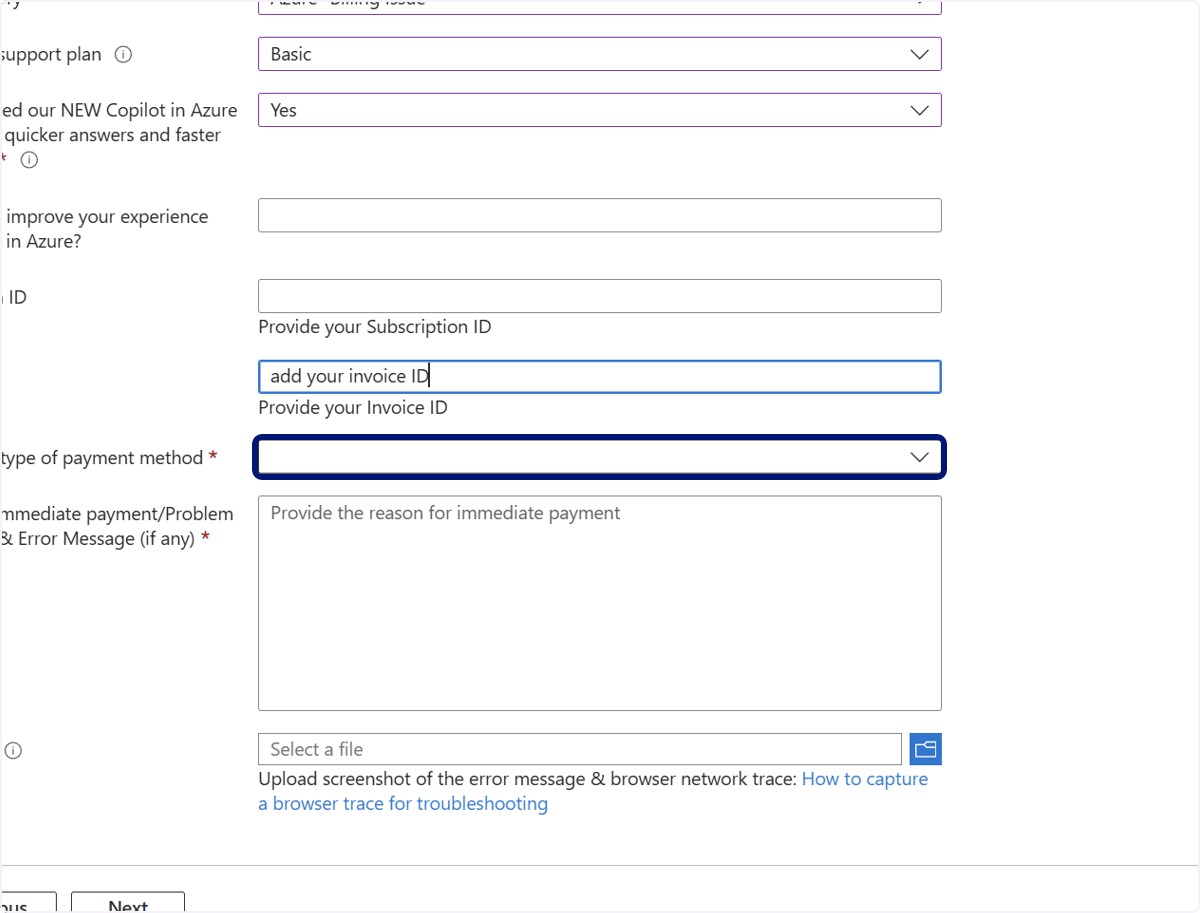This screenshot has width=1200, height=913.
Task: Expand the type of payment method dropdown
Action: pyautogui.click(x=599, y=457)
